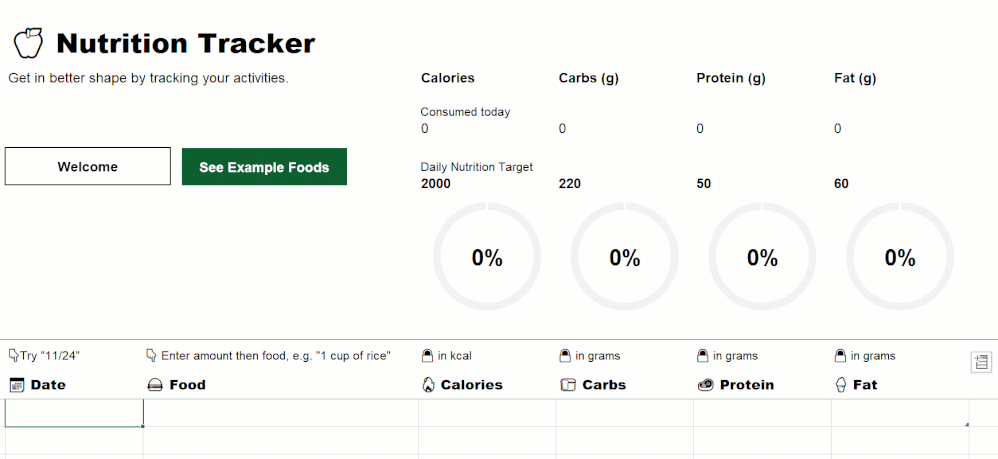
Task: Click the Calories progress ring
Action: pyautogui.click(x=487, y=257)
